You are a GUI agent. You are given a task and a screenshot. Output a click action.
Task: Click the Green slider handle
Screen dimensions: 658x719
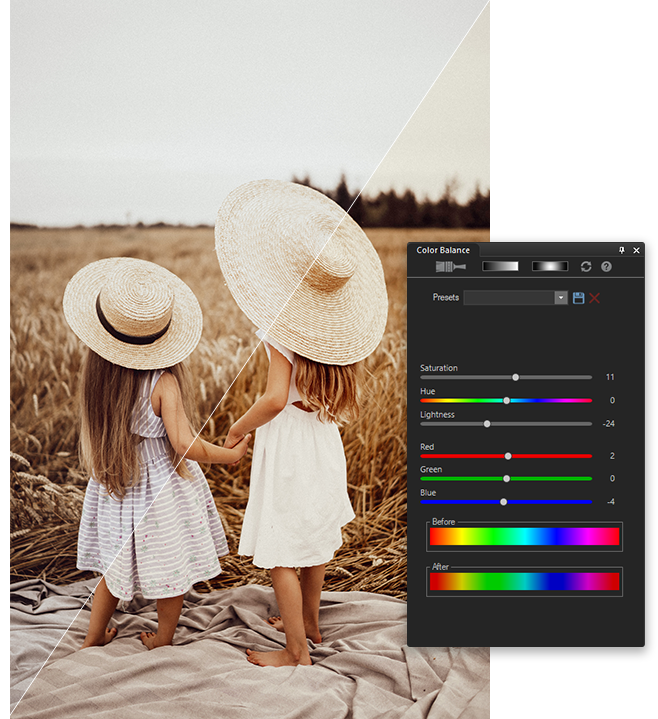[x=507, y=479]
